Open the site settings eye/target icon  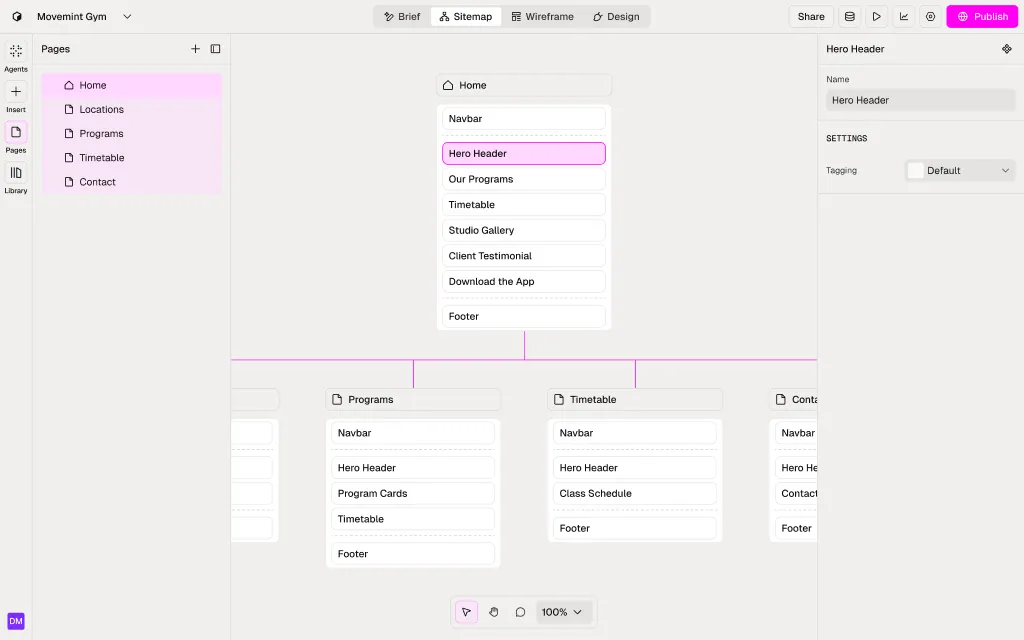(x=931, y=16)
